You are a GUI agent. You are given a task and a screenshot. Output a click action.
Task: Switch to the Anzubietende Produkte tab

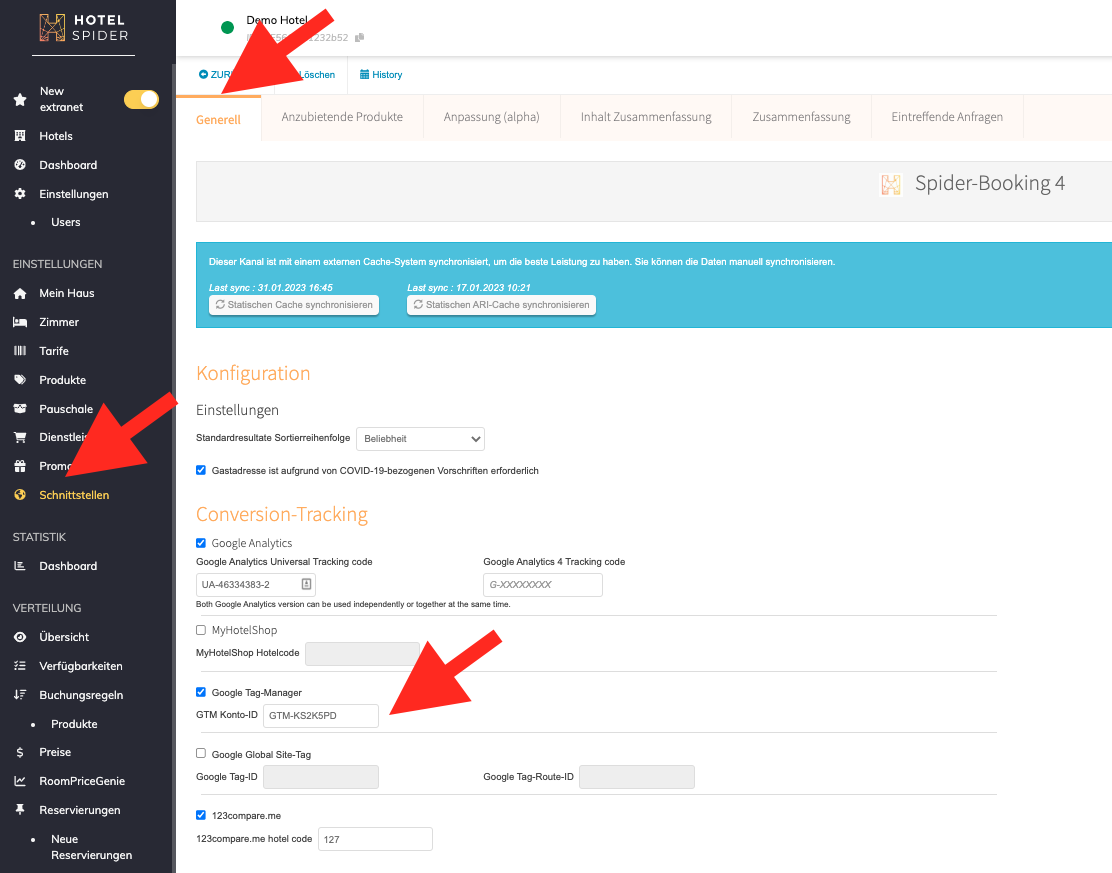click(x=342, y=117)
